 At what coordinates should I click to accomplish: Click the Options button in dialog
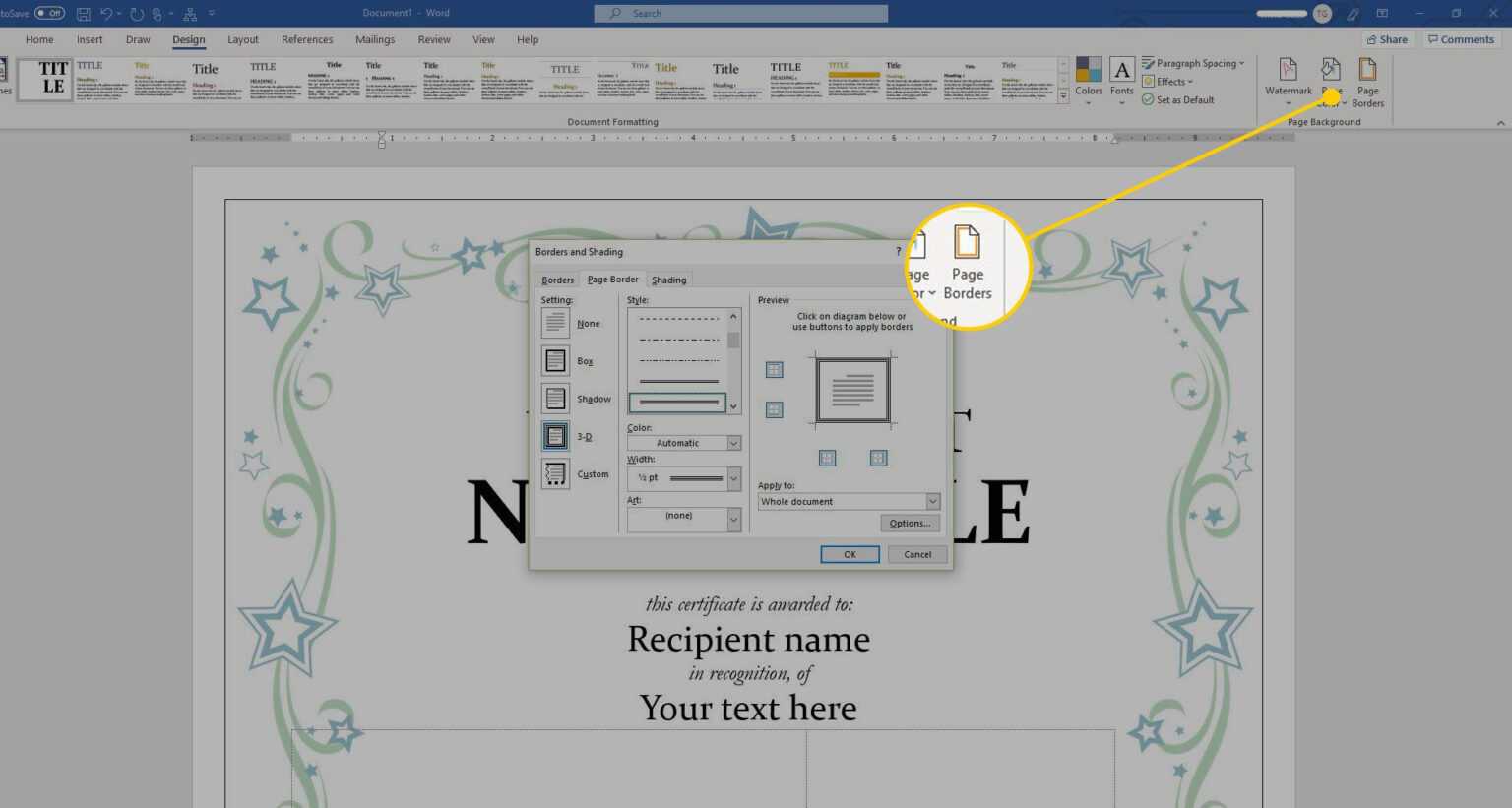point(909,523)
